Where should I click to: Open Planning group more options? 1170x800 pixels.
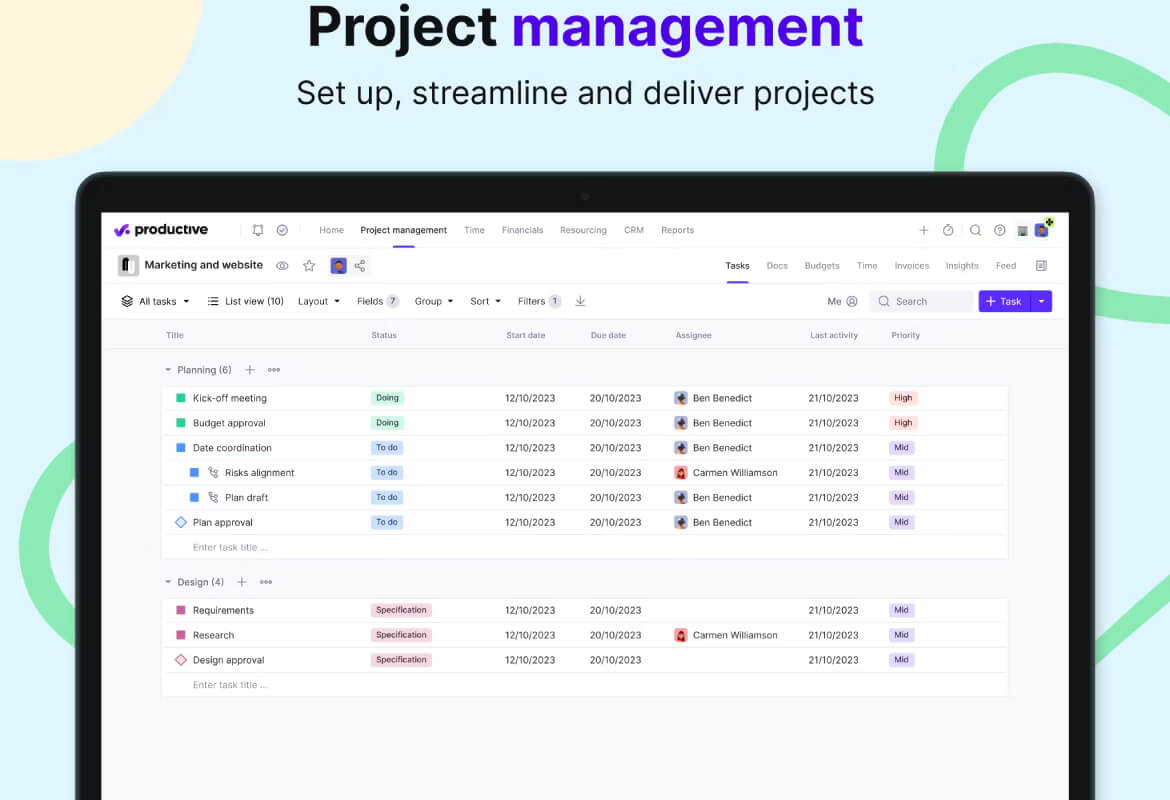click(274, 369)
